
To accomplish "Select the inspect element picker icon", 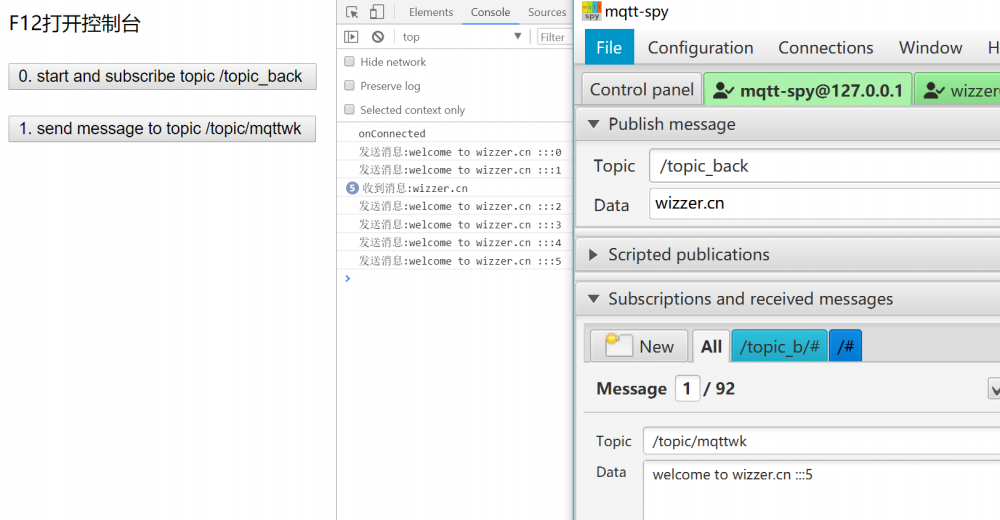I will (352, 12).
